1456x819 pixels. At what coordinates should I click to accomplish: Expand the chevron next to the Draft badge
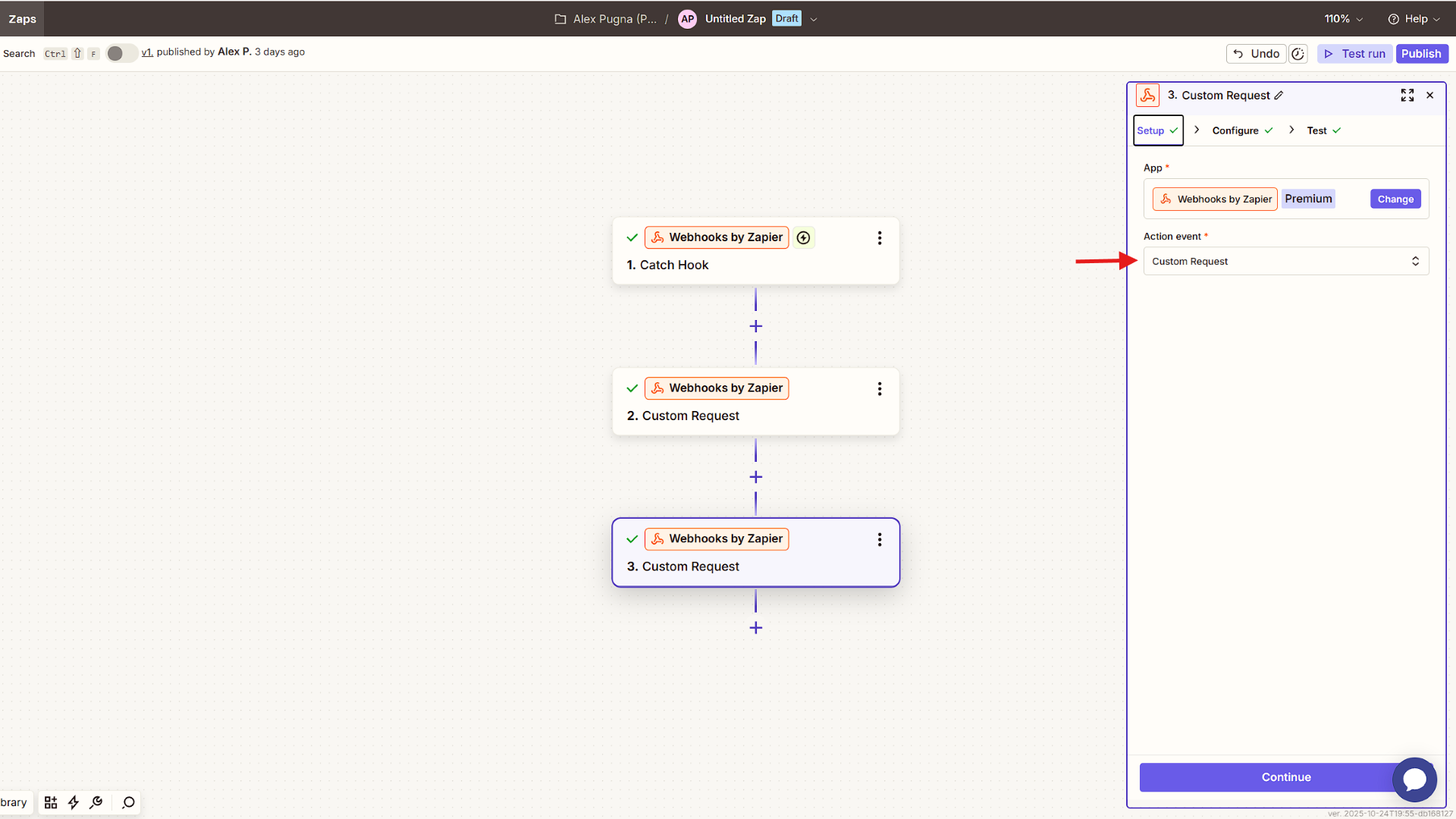point(814,19)
